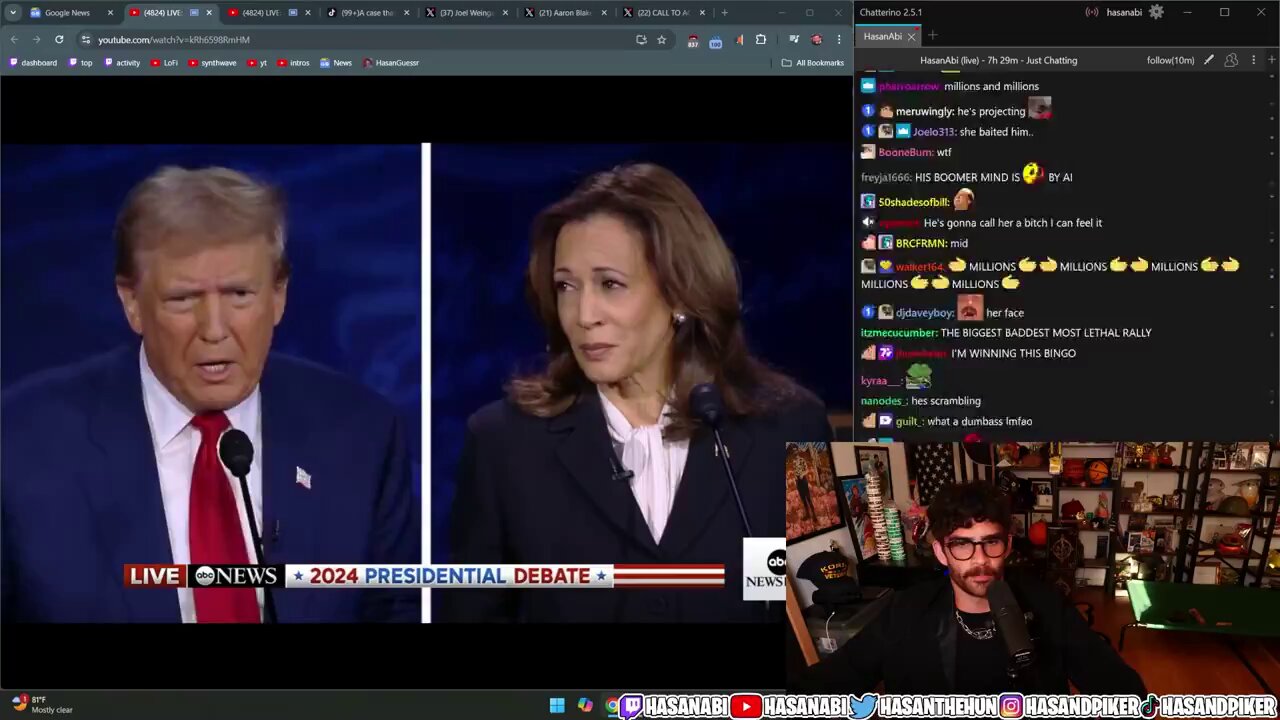Viewport: 1280px width, 720px height.
Task: Open moderation sword icon in Chatterino
Action: (1209, 60)
